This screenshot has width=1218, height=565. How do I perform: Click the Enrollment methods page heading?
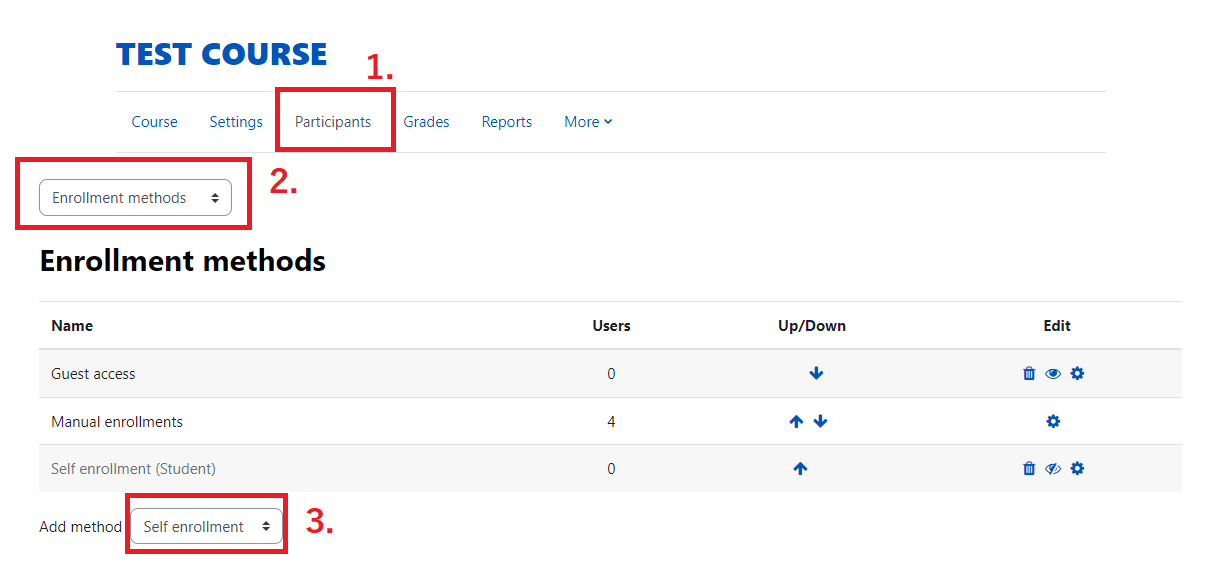point(183,261)
